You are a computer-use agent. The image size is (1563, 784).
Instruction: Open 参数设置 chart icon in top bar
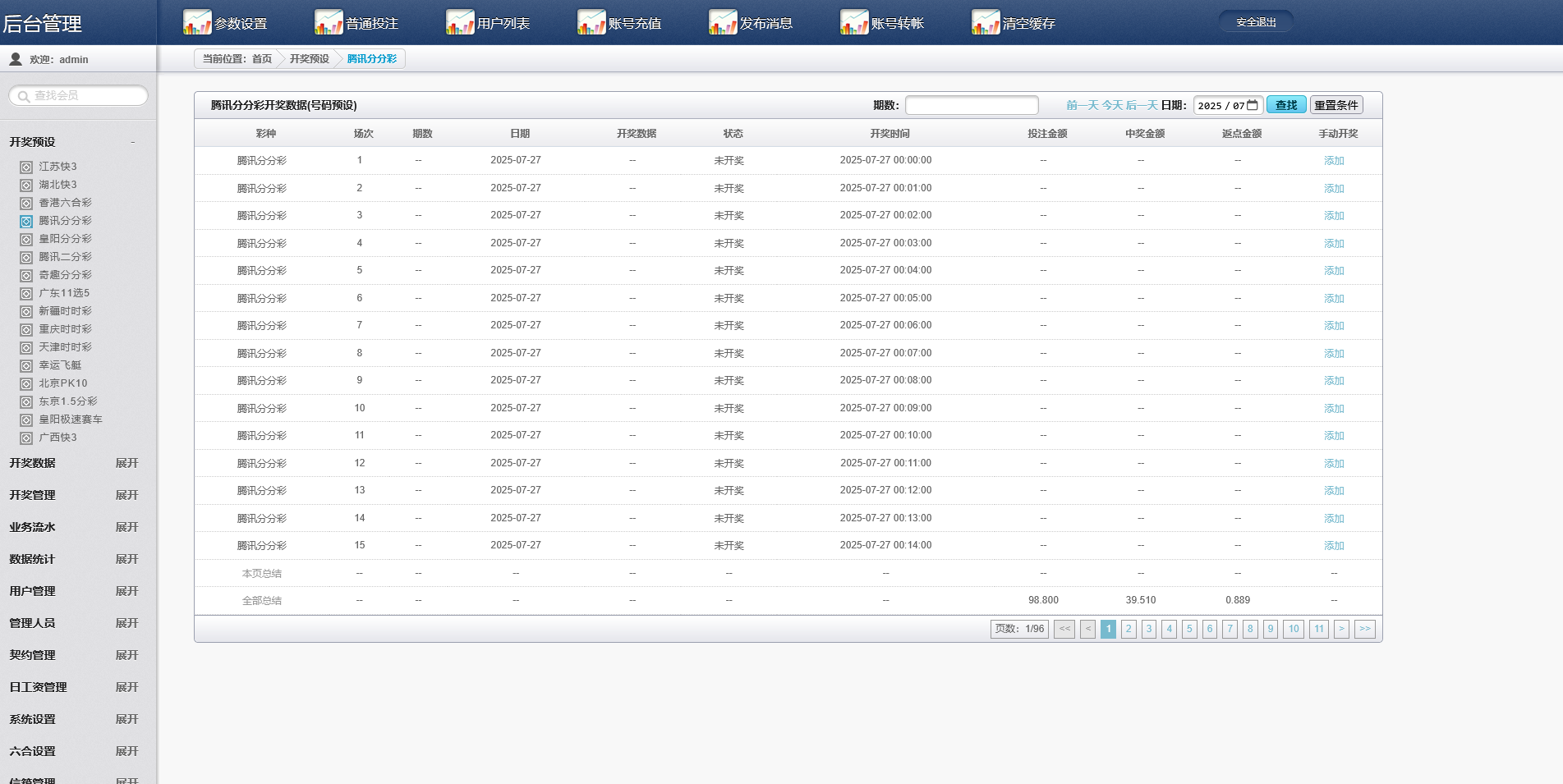pyautogui.click(x=197, y=22)
